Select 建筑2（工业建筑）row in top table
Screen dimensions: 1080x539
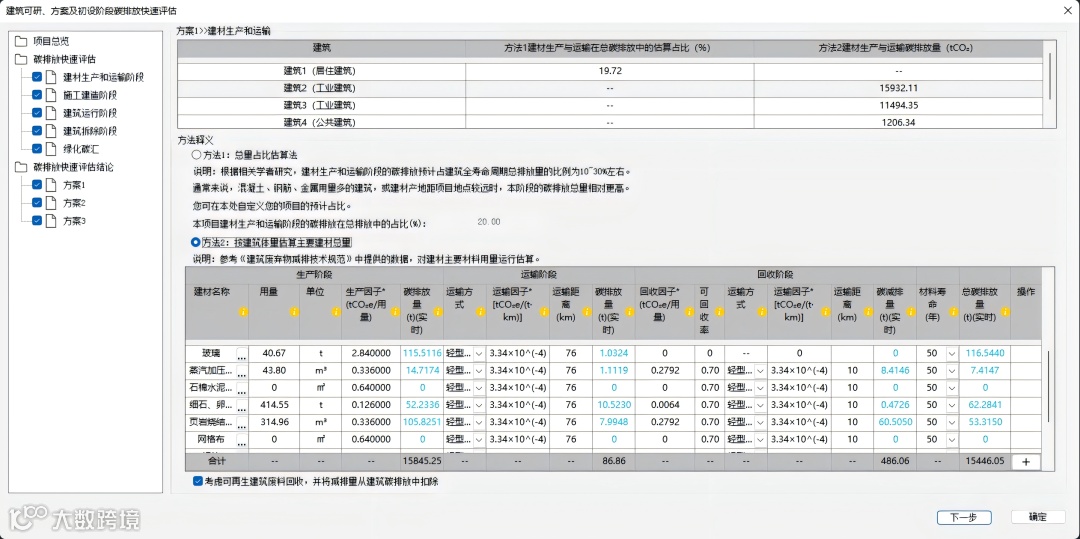coord(610,88)
